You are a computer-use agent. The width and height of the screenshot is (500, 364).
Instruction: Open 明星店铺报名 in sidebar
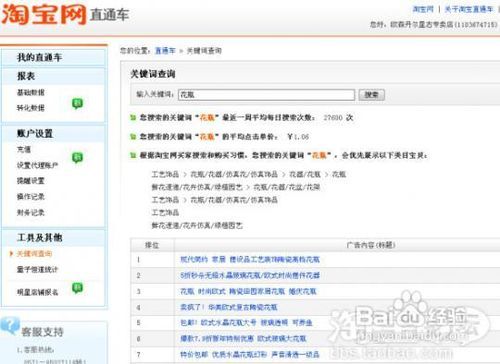[37, 292]
